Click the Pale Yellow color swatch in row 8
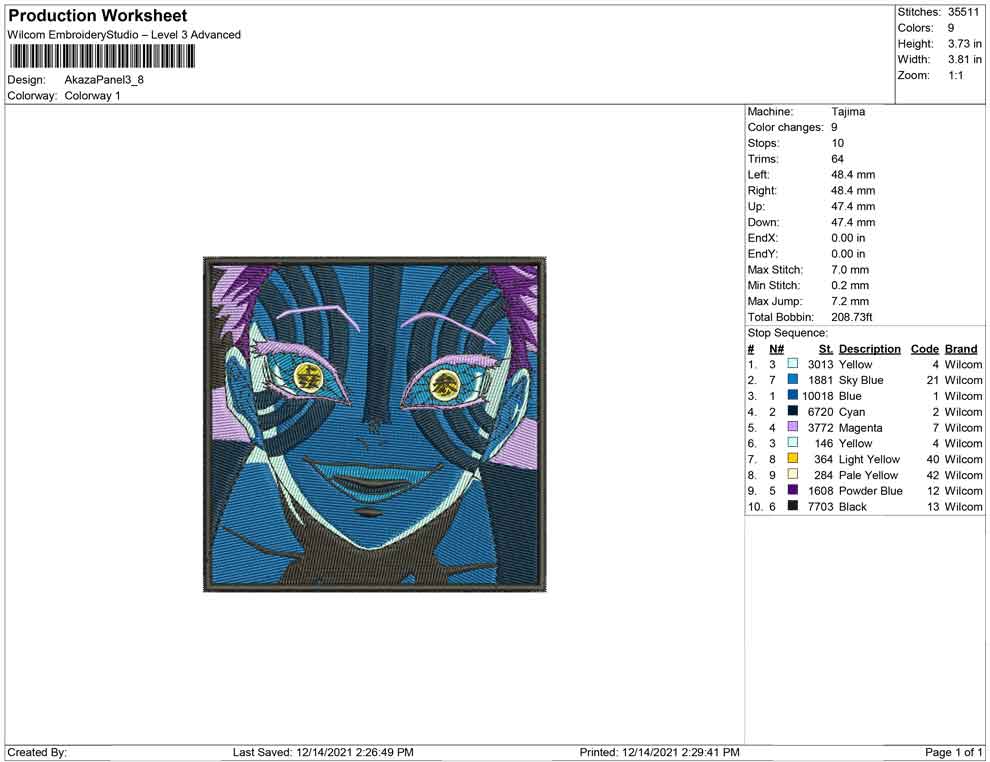The image size is (990, 762). [x=792, y=474]
